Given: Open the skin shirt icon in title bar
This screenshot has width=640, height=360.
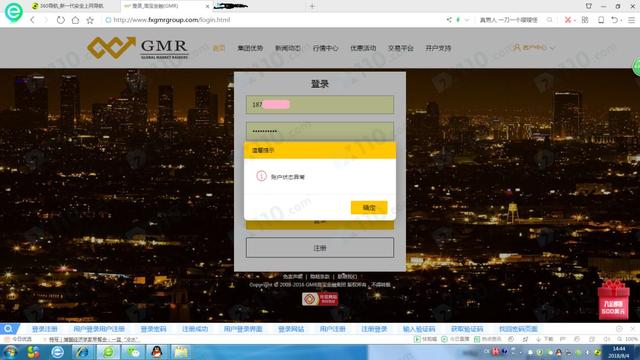Looking at the screenshot, I should tap(589, 6).
